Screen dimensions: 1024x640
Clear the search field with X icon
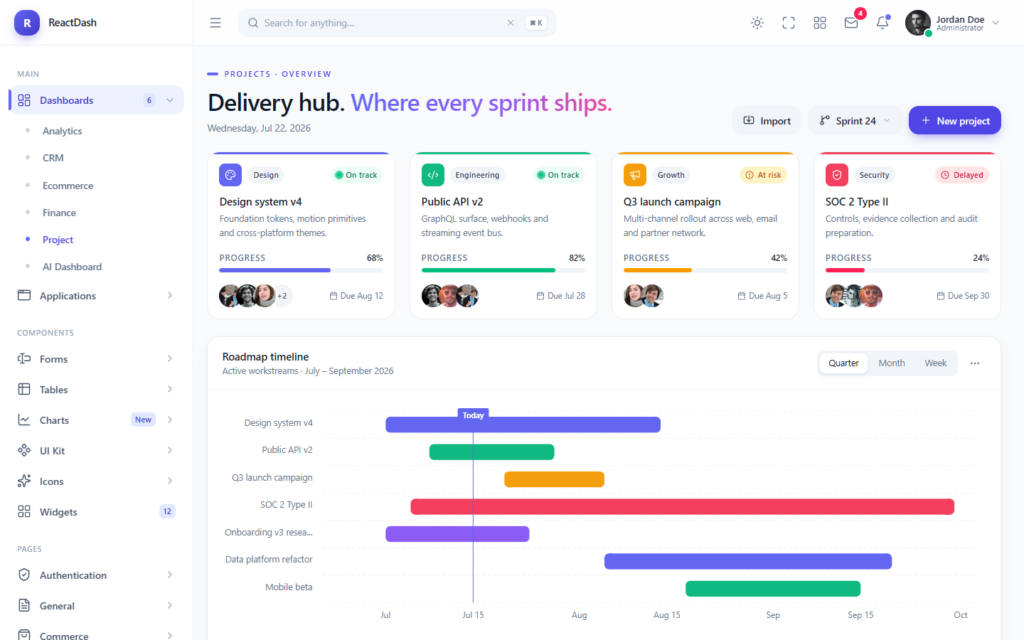pos(510,23)
